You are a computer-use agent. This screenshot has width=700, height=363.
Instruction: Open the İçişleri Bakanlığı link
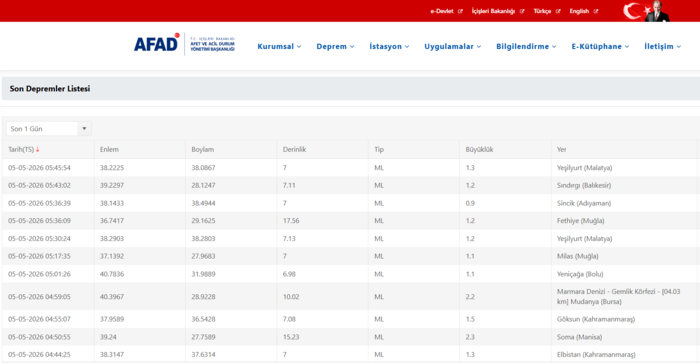point(493,11)
